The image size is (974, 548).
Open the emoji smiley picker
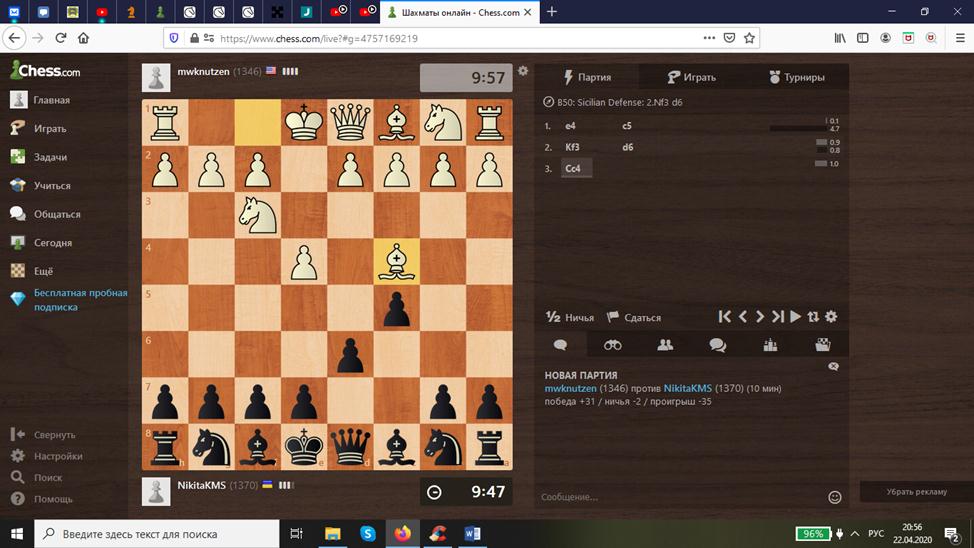(835, 497)
